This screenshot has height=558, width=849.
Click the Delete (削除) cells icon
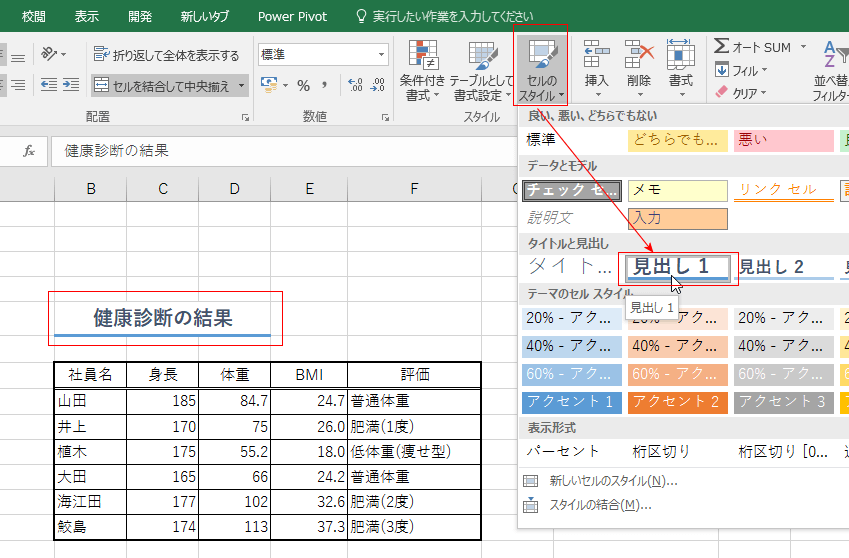click(x=639, y=56)
